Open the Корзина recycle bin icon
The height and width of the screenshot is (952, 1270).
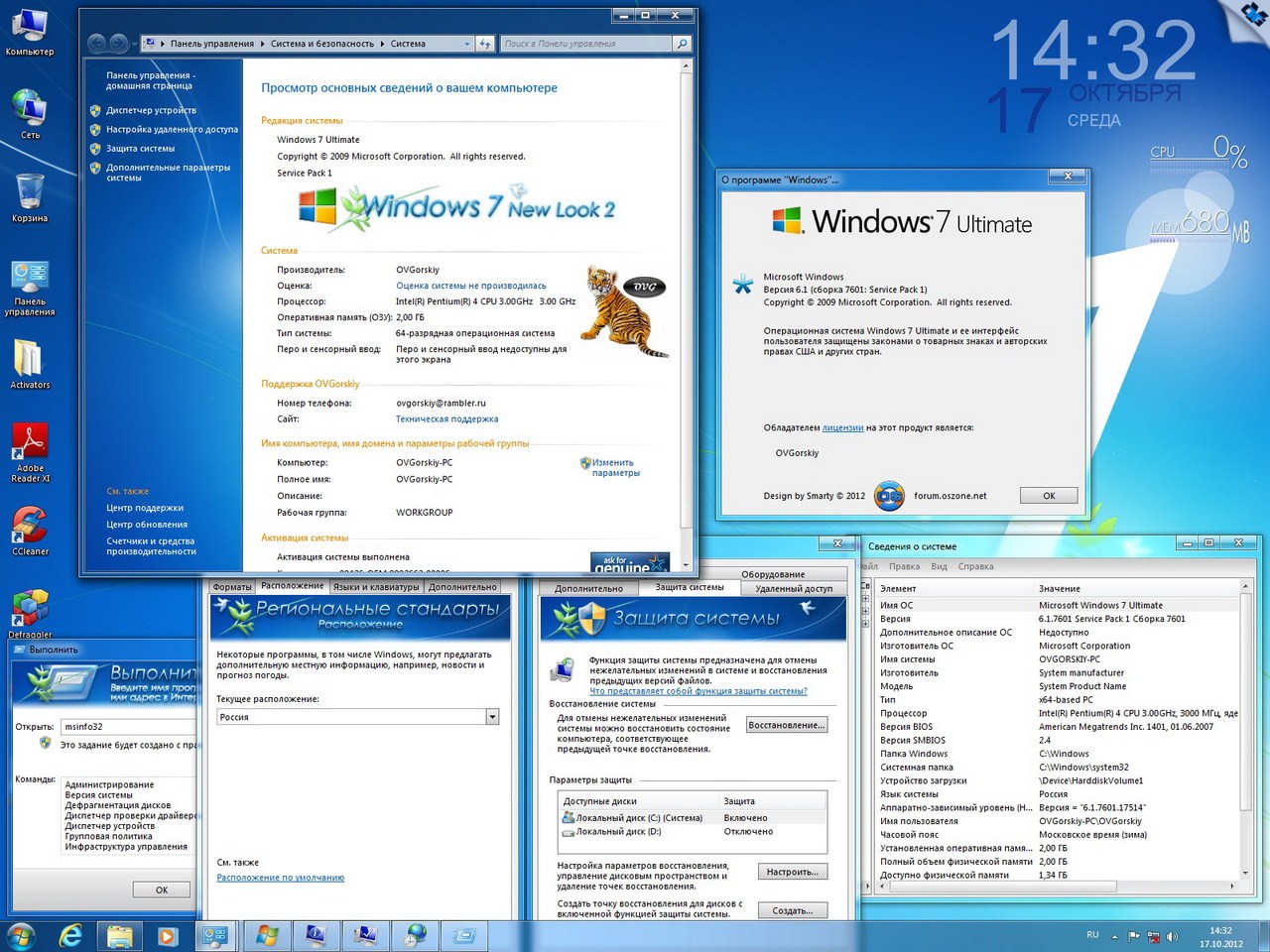[x=30, y=196]
